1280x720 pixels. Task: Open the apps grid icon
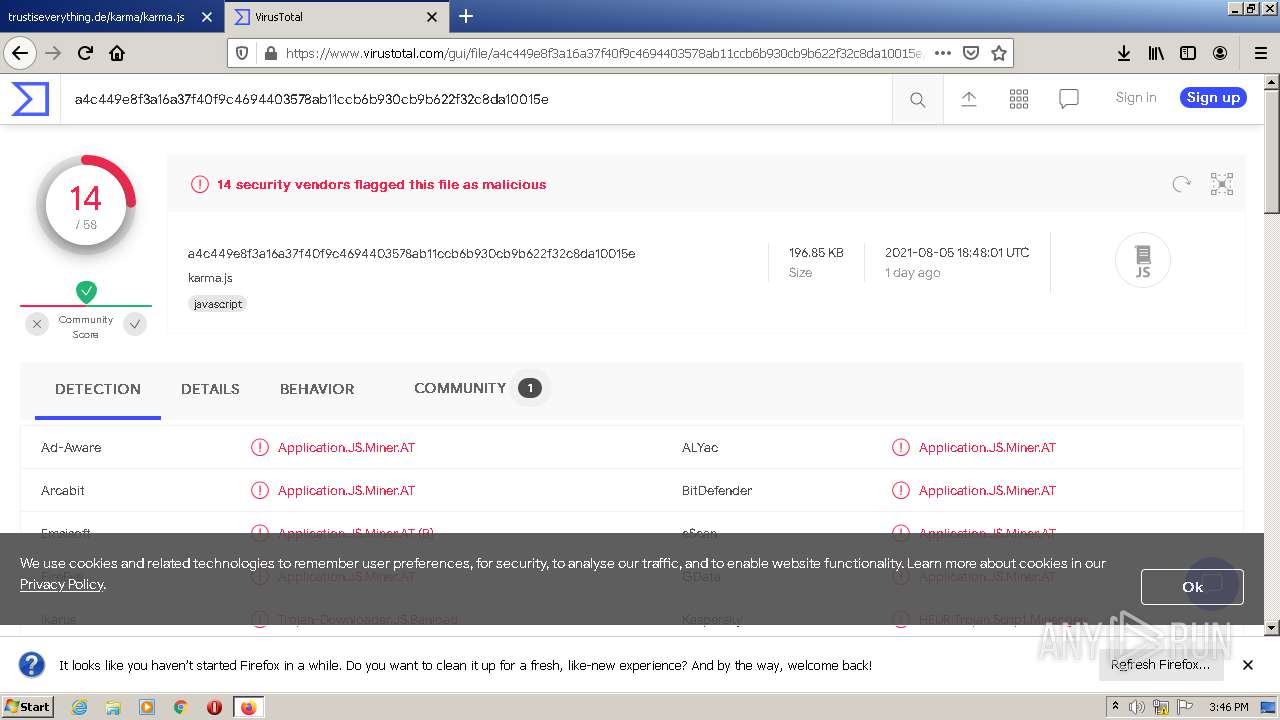pos(1019,98)
